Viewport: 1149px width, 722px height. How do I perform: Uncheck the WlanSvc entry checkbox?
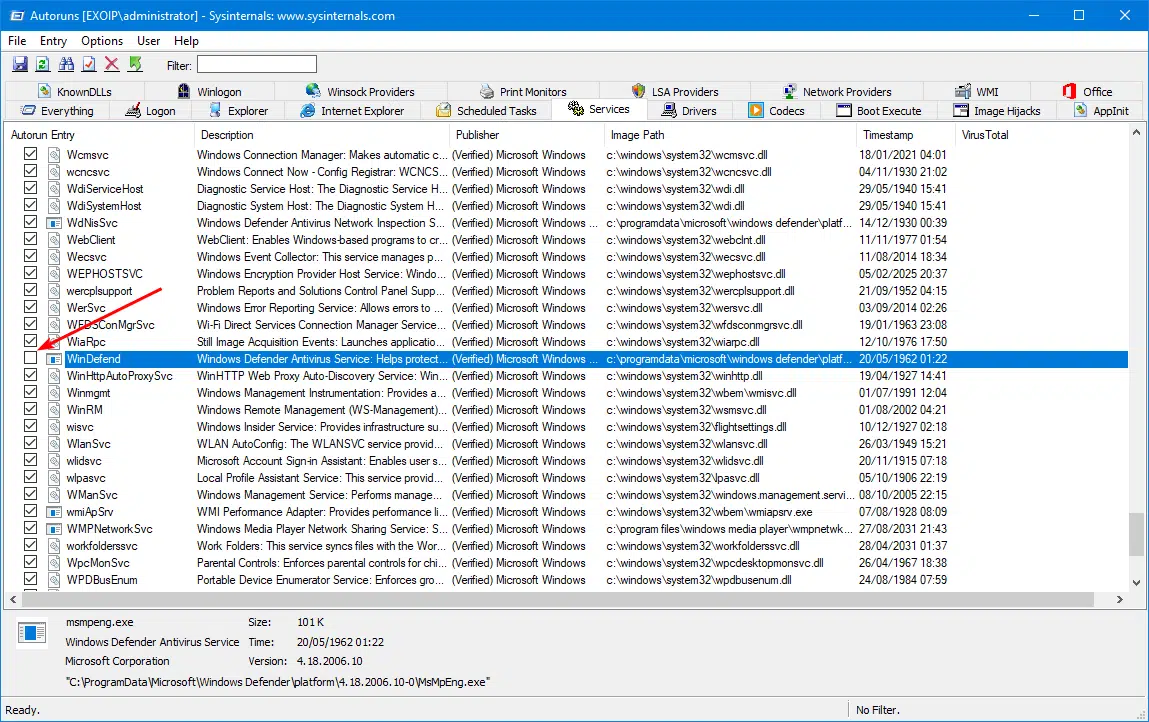click(x=30, y=443)
